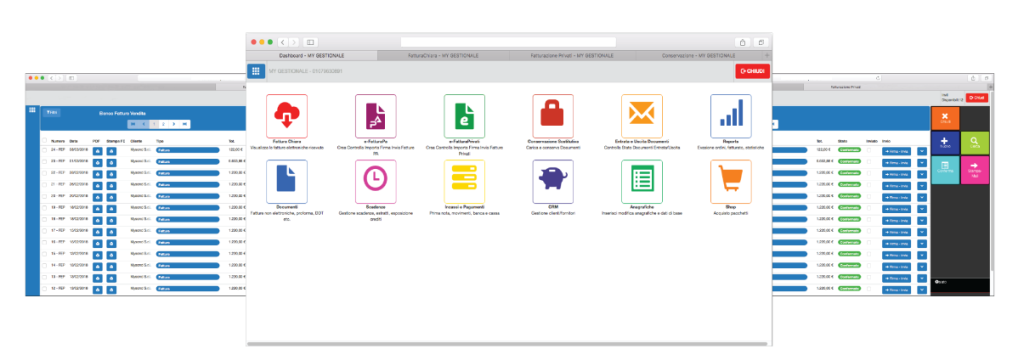Go to the first page in the pagination of the invoice list
1024x360 pixels.
coord(133,123)
